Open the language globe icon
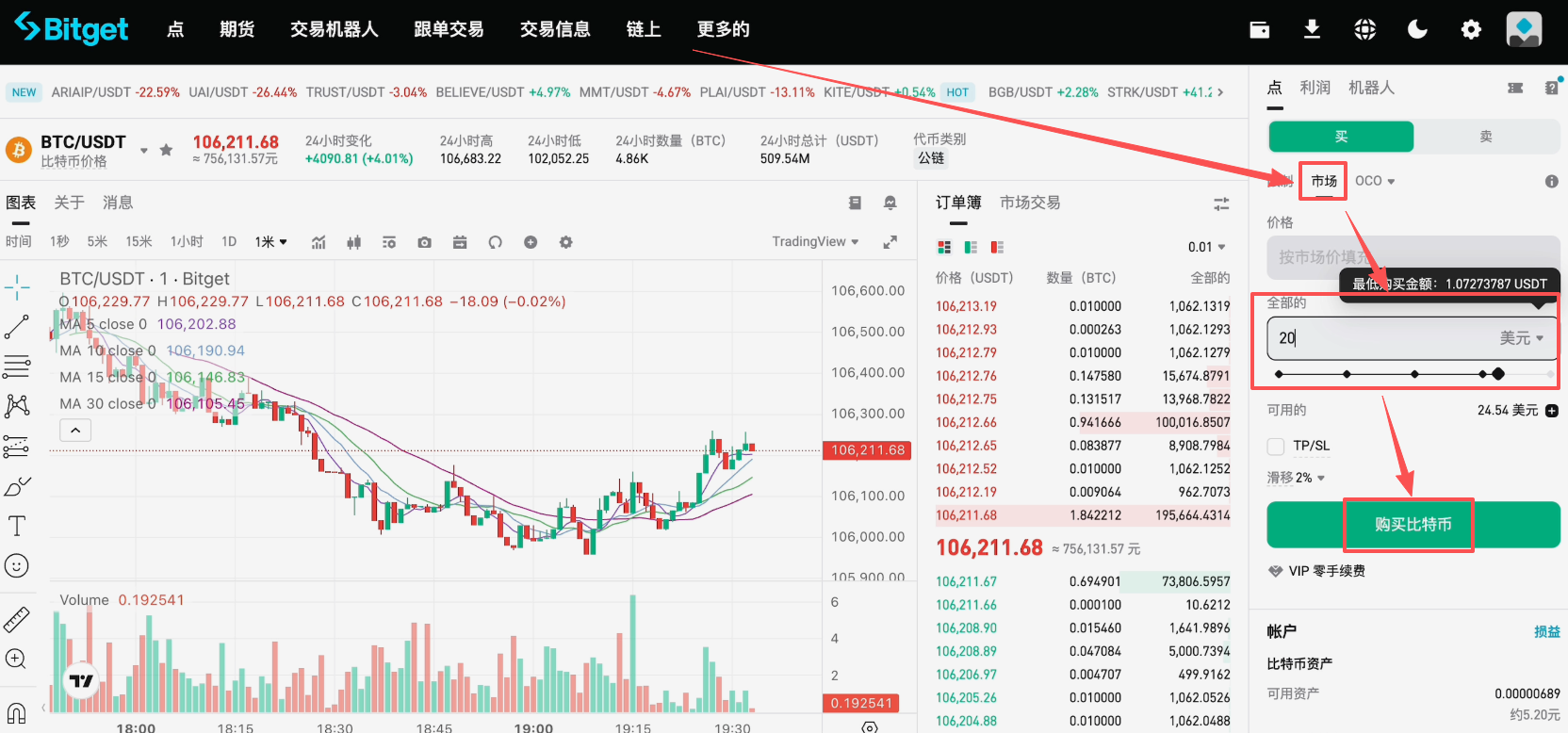1568x733 pixels. [x=1364, y=30]
